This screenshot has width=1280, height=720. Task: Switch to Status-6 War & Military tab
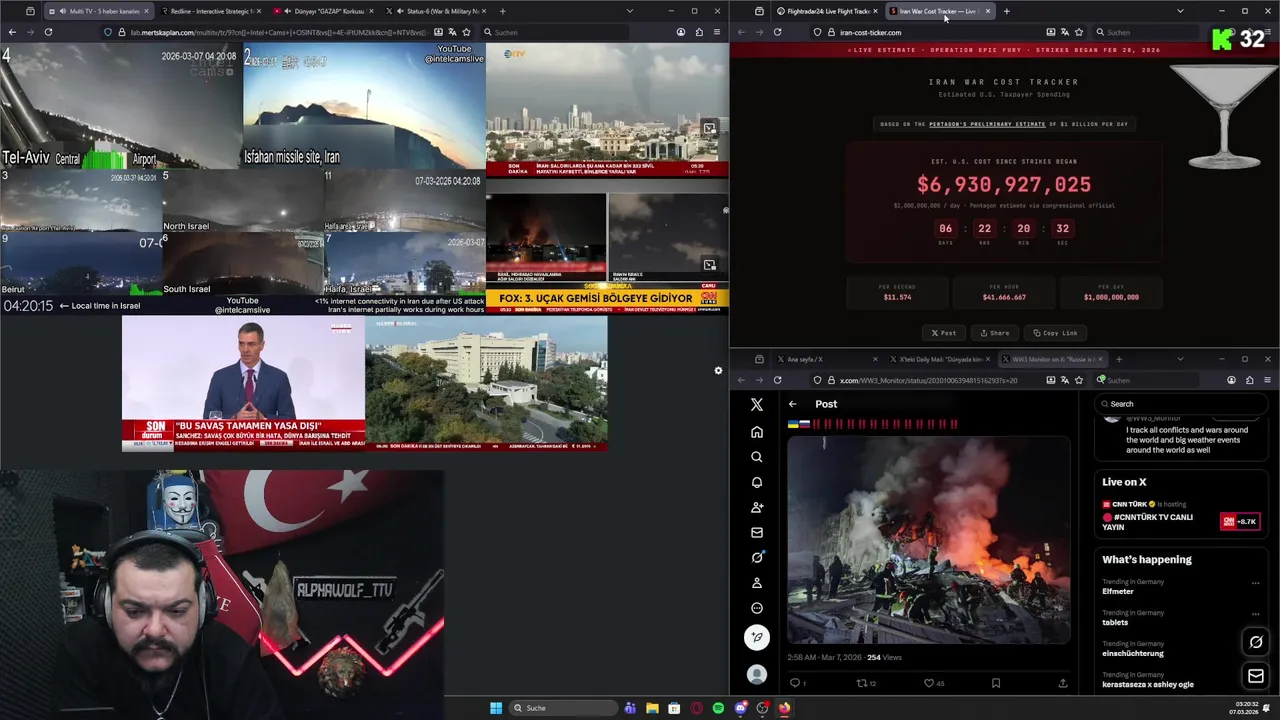point(438,11)
